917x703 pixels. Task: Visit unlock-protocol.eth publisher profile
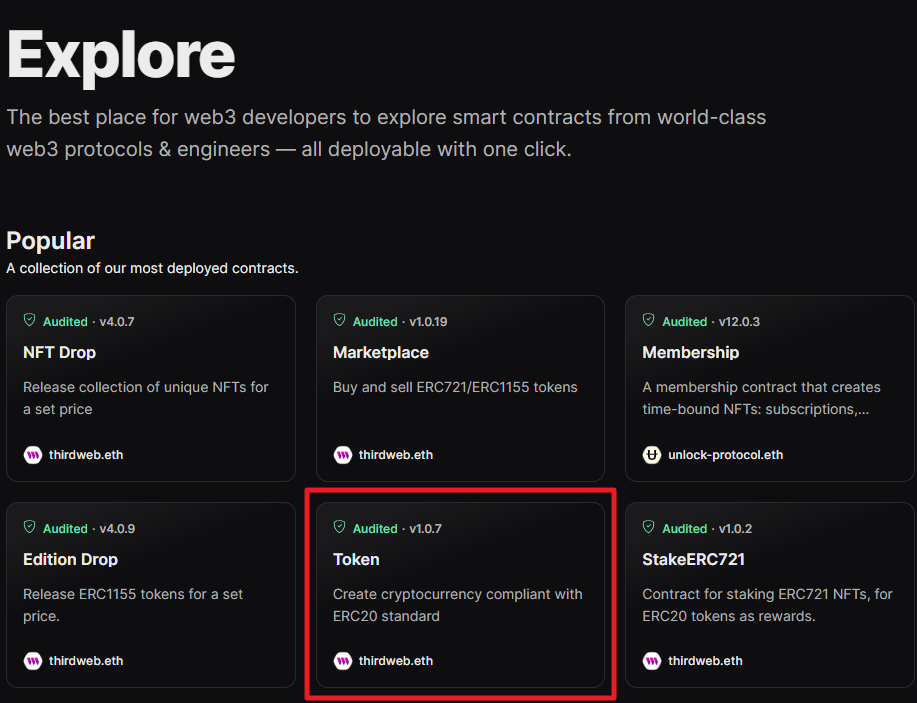click(726, 455)
